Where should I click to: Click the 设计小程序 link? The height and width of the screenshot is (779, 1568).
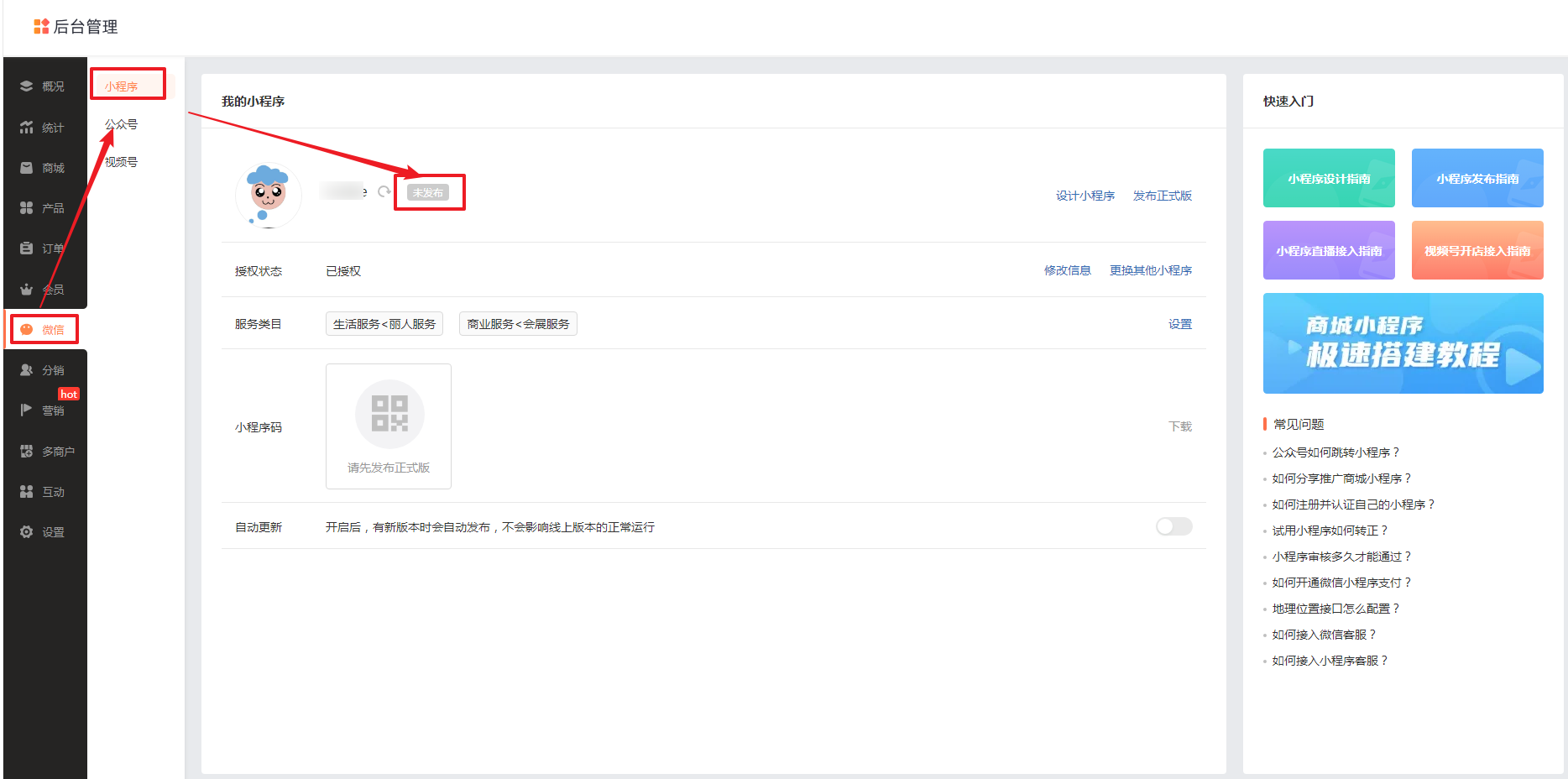[1085, 196]
